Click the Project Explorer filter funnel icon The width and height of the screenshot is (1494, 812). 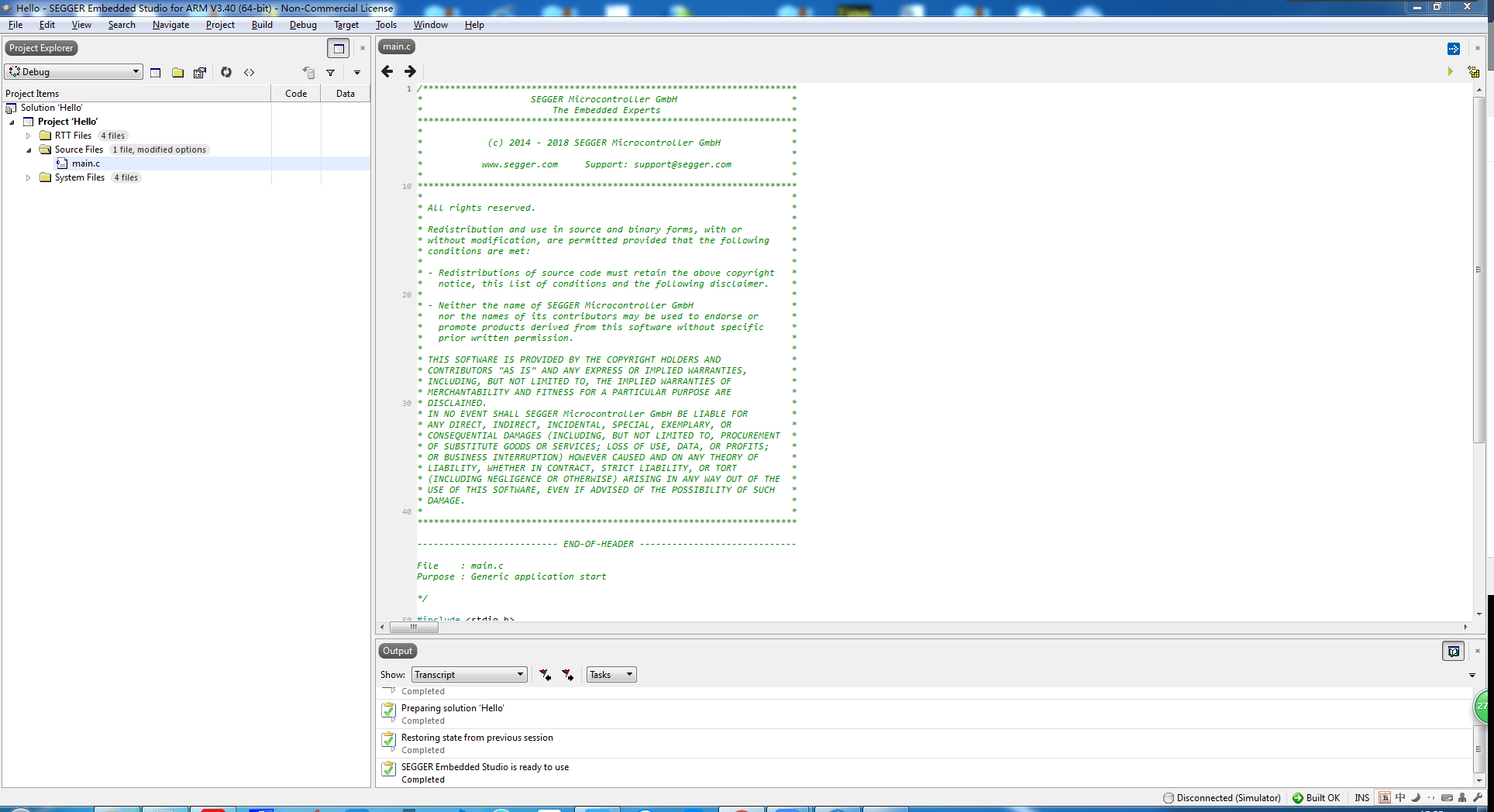click(x=330, y=72)
